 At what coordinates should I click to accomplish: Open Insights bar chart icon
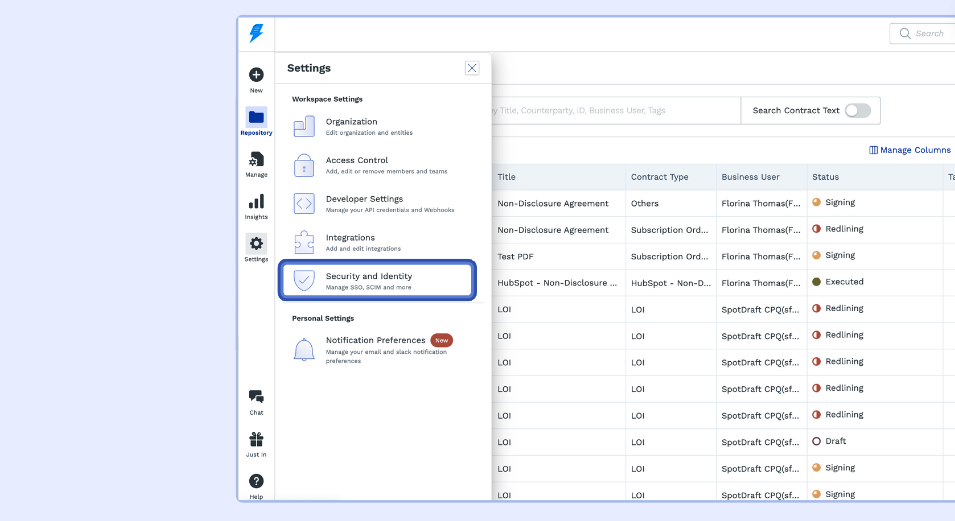(x=256, y=202)
